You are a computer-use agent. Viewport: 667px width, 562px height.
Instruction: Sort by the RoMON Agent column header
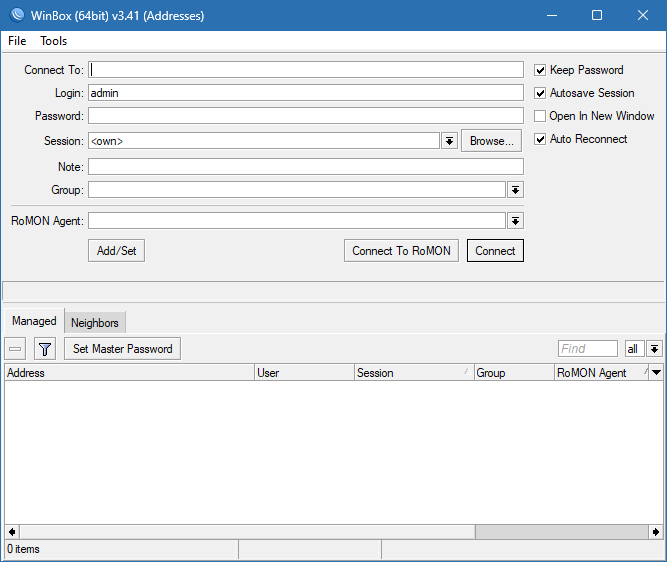pos(602,373)
